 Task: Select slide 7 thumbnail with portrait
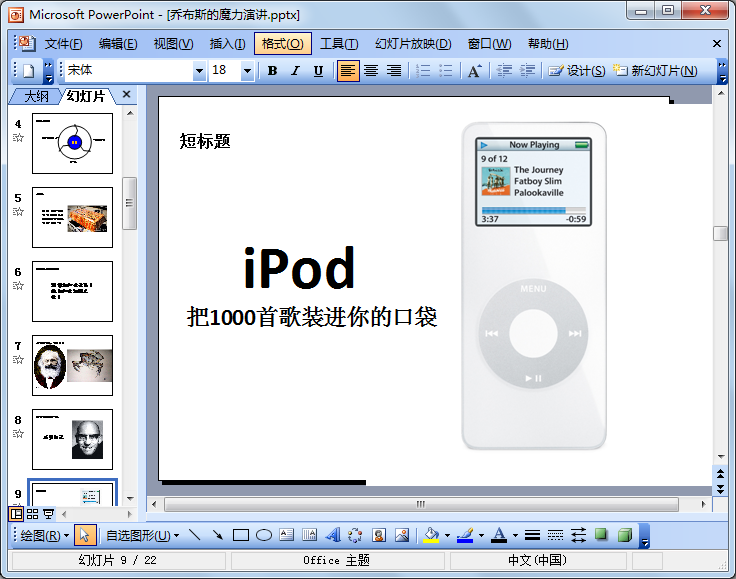point(72,366)
